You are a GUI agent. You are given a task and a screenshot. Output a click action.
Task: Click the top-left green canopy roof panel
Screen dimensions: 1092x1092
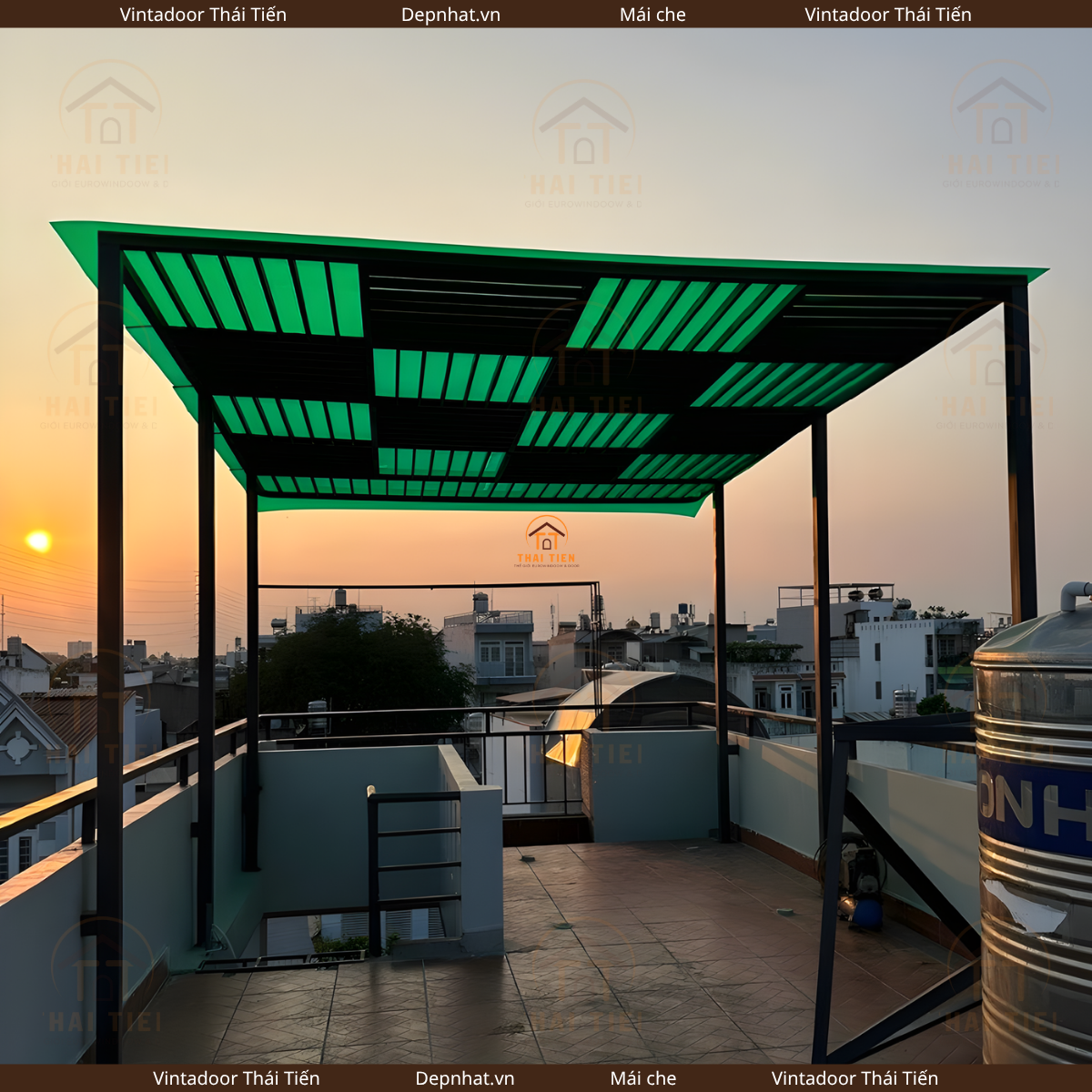[246, 294]
